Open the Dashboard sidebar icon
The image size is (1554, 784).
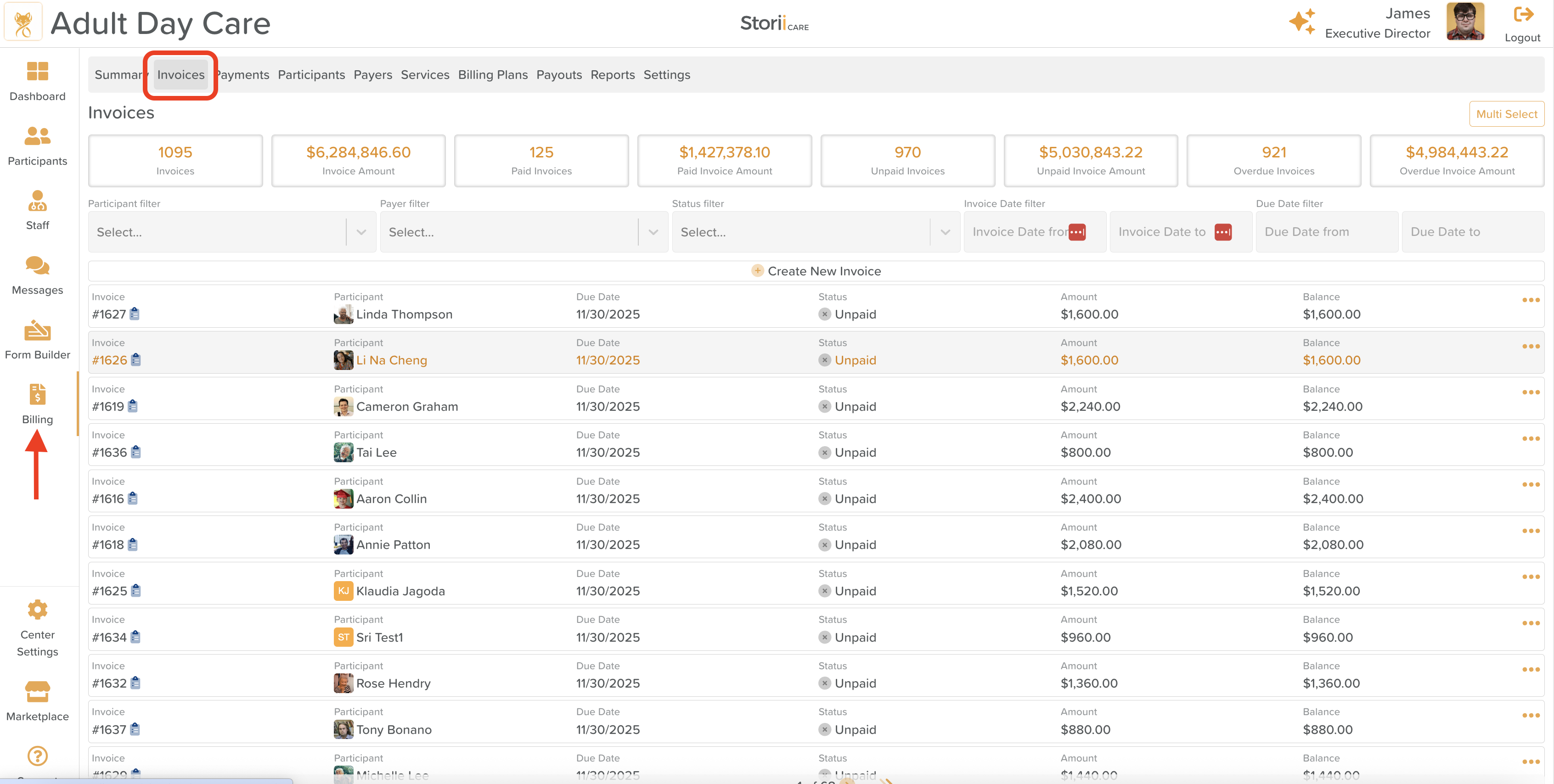coord(37,72)
